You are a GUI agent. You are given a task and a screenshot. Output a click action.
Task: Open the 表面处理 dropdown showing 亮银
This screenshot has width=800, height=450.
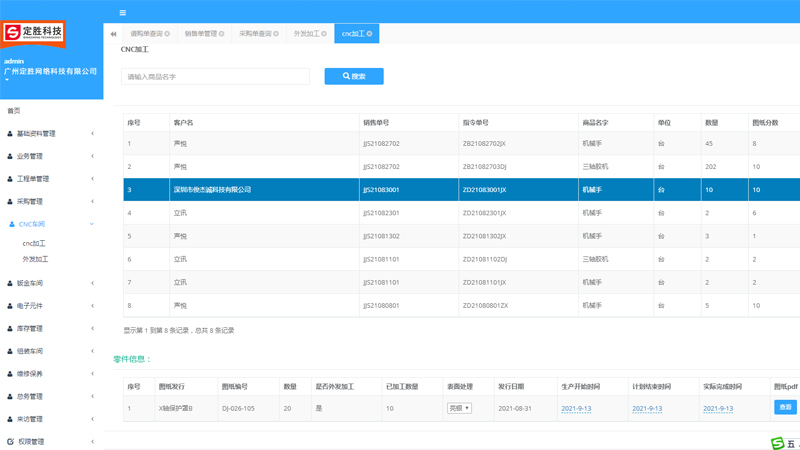tap(459, 408)
